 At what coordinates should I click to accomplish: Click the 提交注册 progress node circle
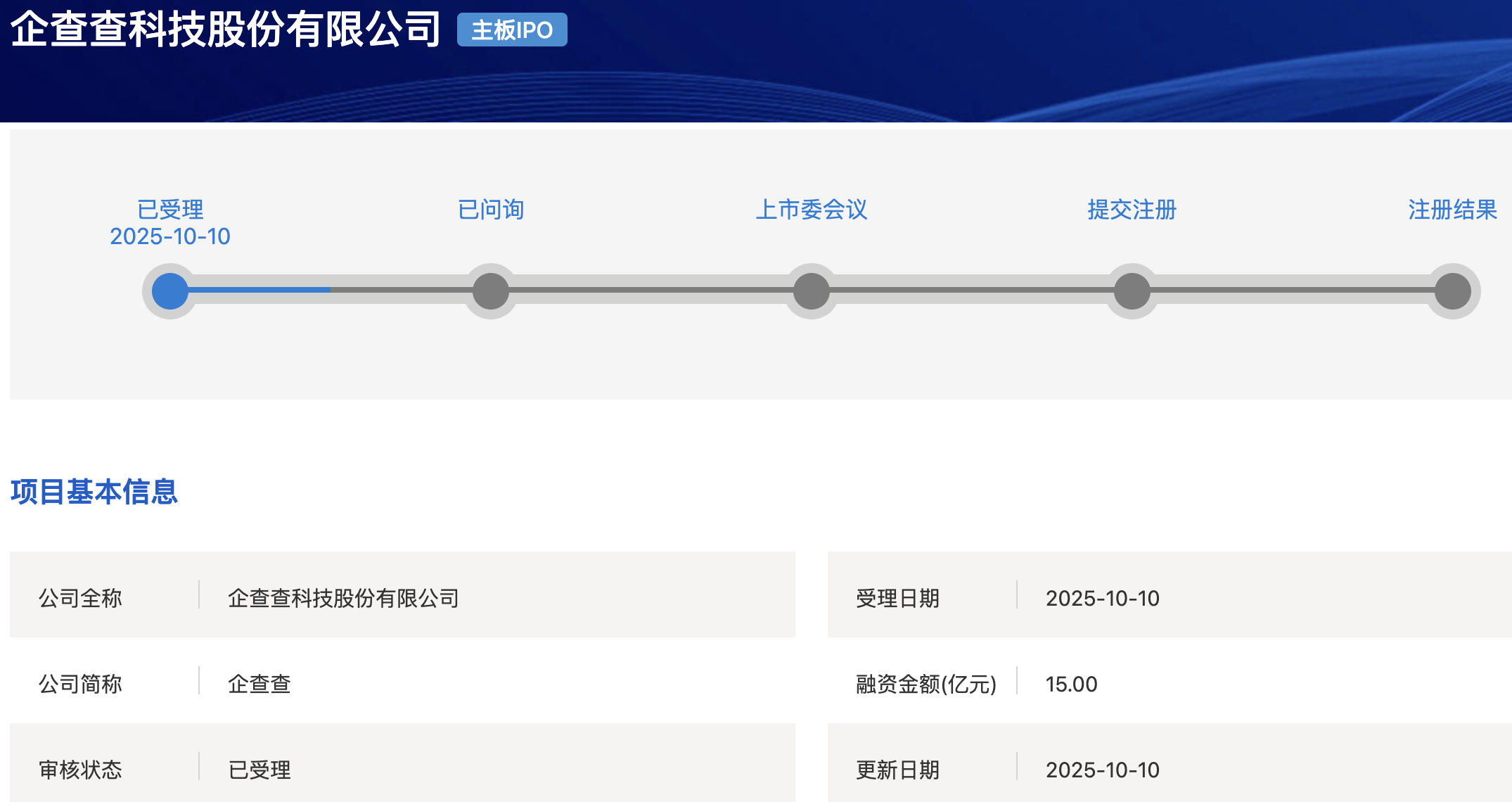pos(1132,291)
